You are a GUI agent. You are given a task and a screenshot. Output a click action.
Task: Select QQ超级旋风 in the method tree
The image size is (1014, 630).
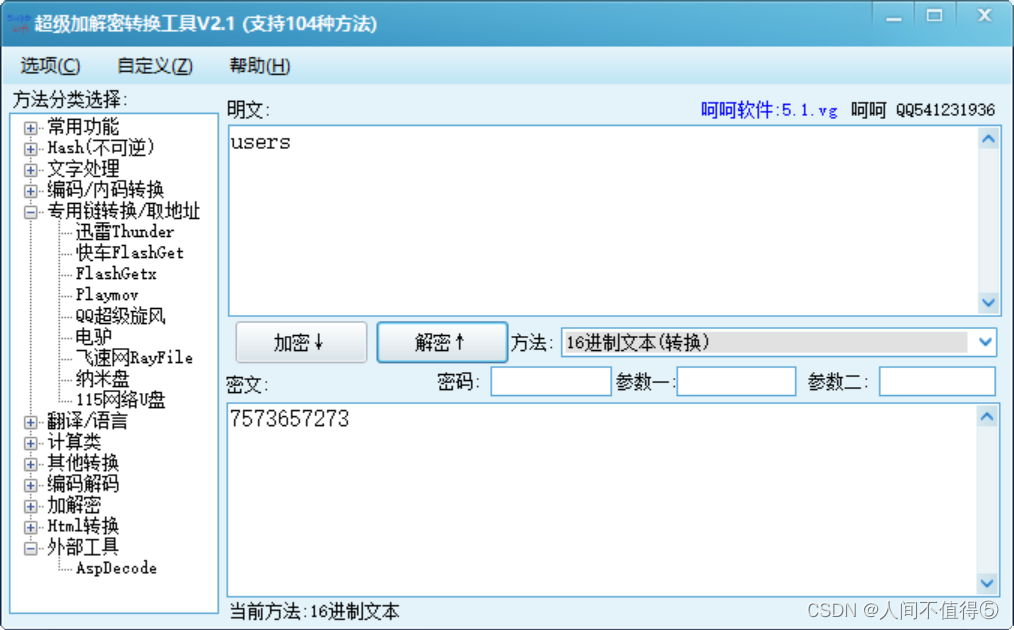[x=120, y=316]
